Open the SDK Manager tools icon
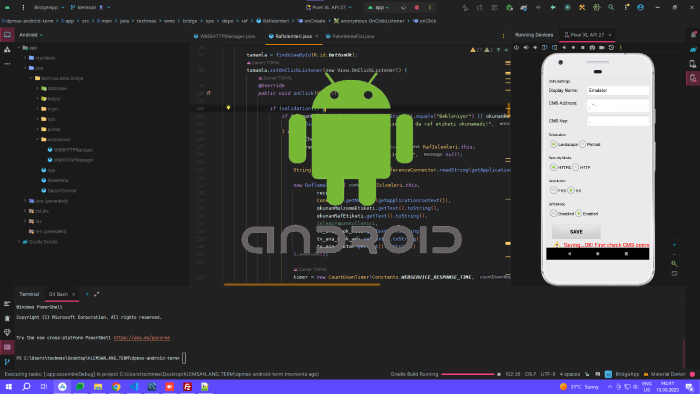 (582, 7)
